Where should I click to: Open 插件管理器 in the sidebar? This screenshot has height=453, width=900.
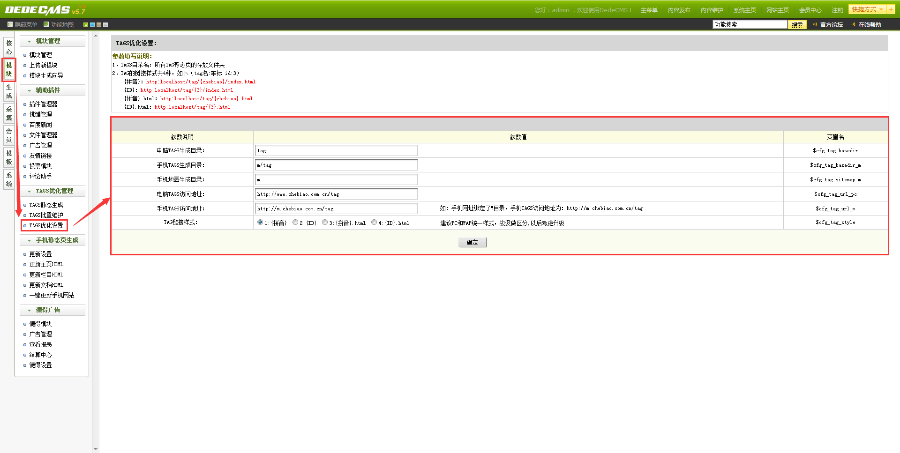43,104
